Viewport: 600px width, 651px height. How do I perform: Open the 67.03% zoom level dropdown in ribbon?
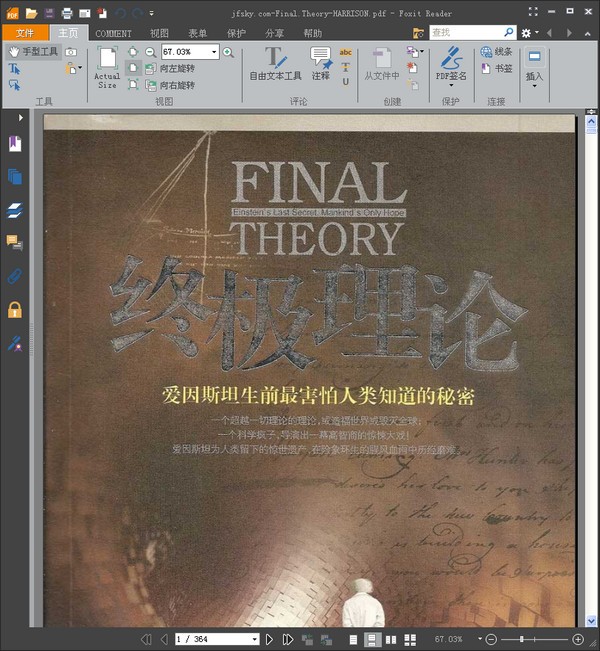[214, 52]
